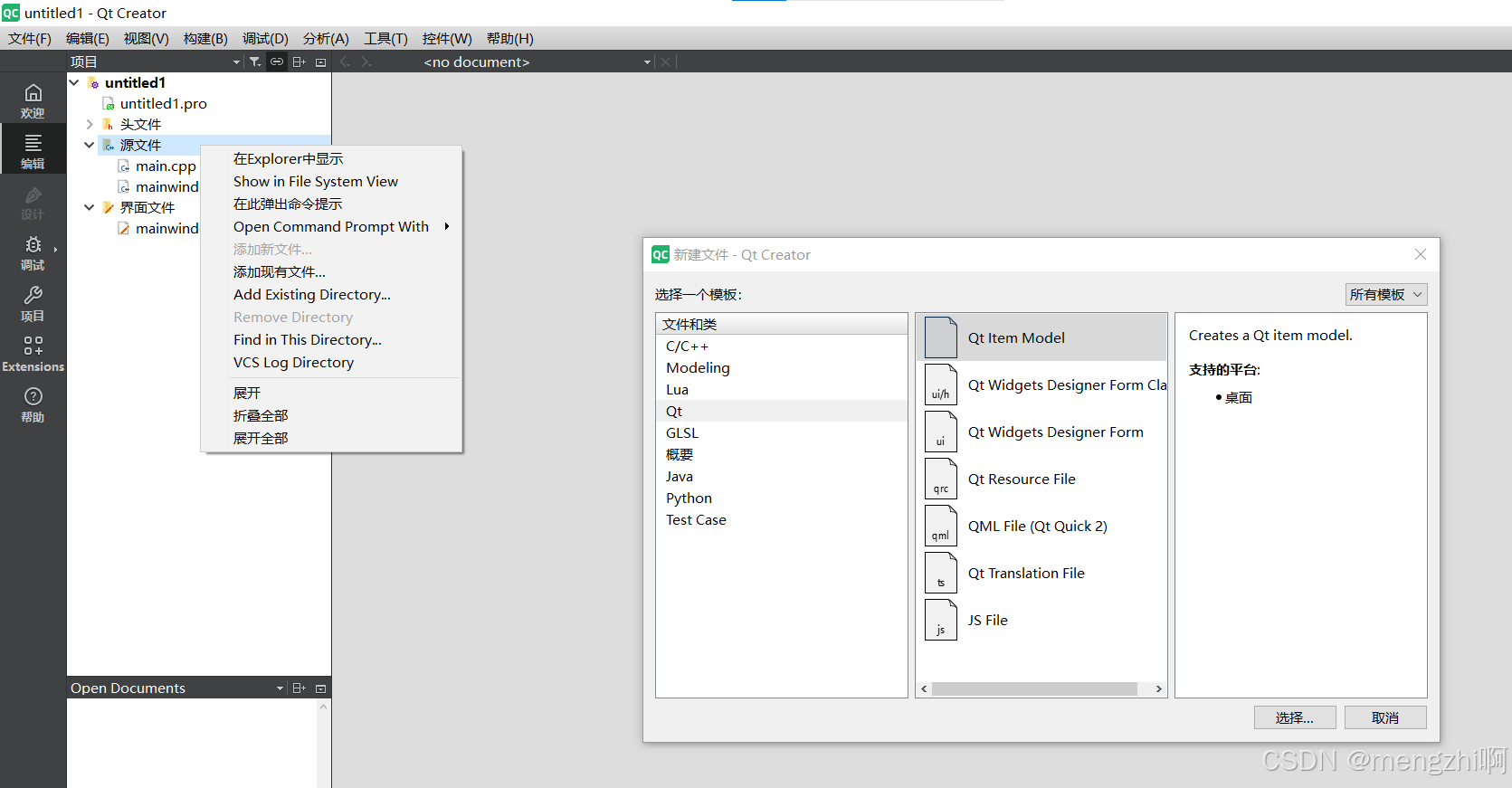The width and height of the screenshot is (1512, 788).
Task: Open the Welcome (欢迎) mode
Action: pos(33,100)
